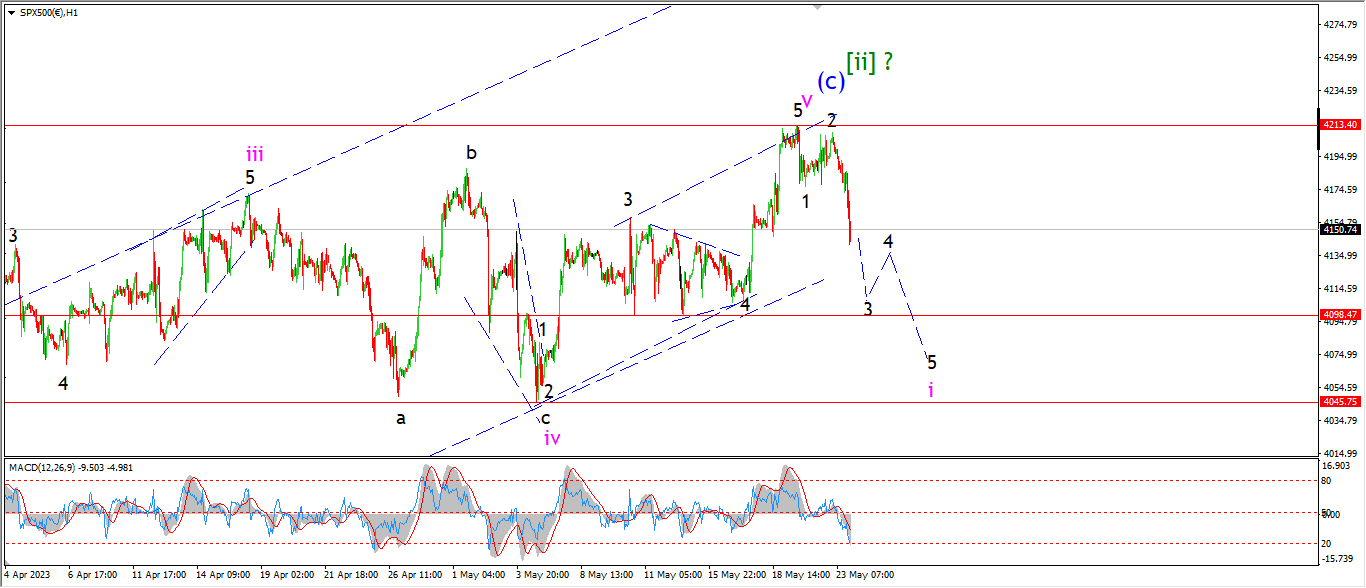Select the magenta iv wave label

coord(552,438)
